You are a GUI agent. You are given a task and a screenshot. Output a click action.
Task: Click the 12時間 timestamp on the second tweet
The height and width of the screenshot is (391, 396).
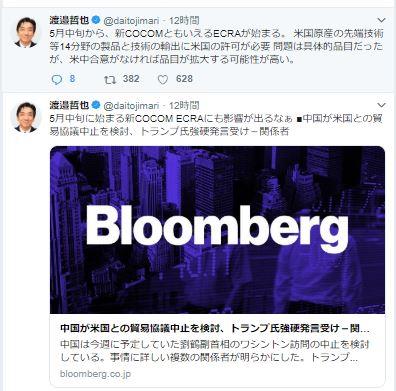click(x=184, y=106)
